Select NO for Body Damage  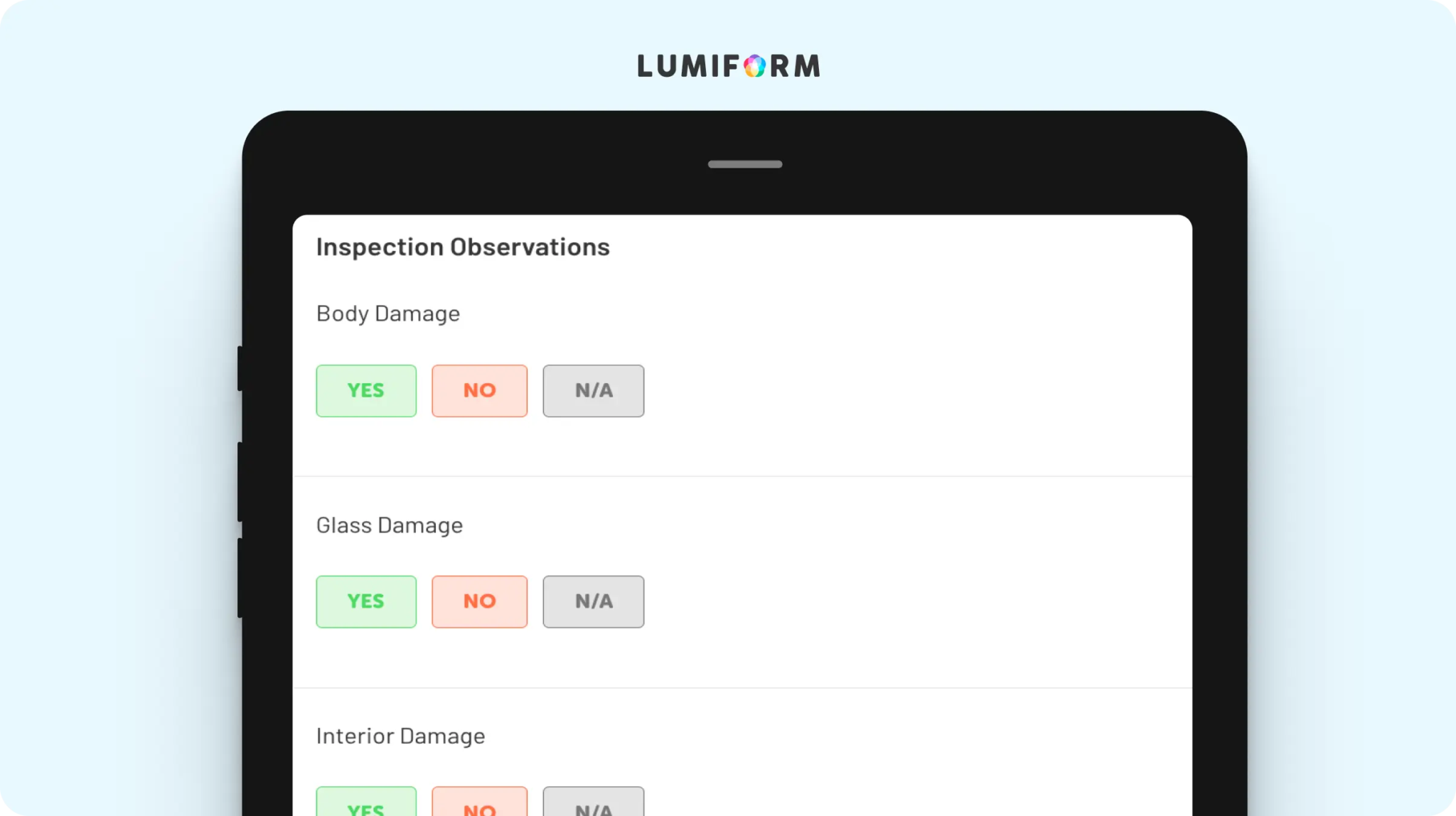coord(480,391)
